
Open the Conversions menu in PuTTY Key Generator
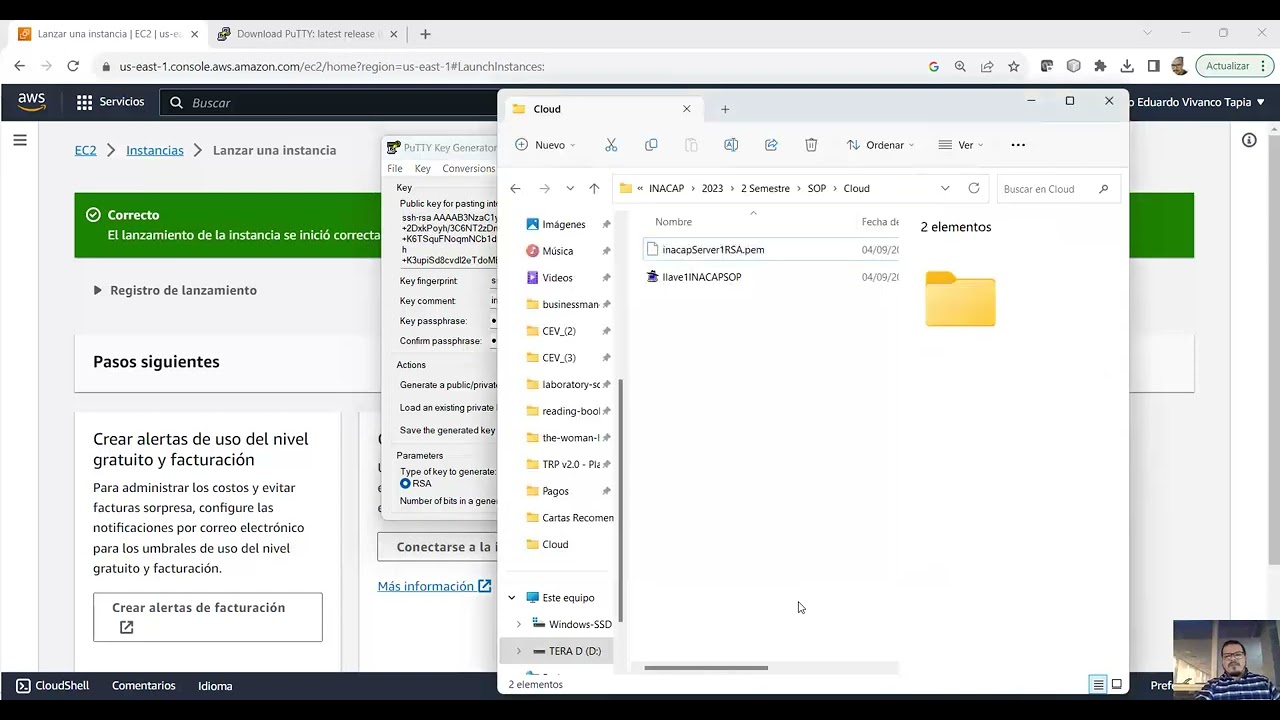469,169
